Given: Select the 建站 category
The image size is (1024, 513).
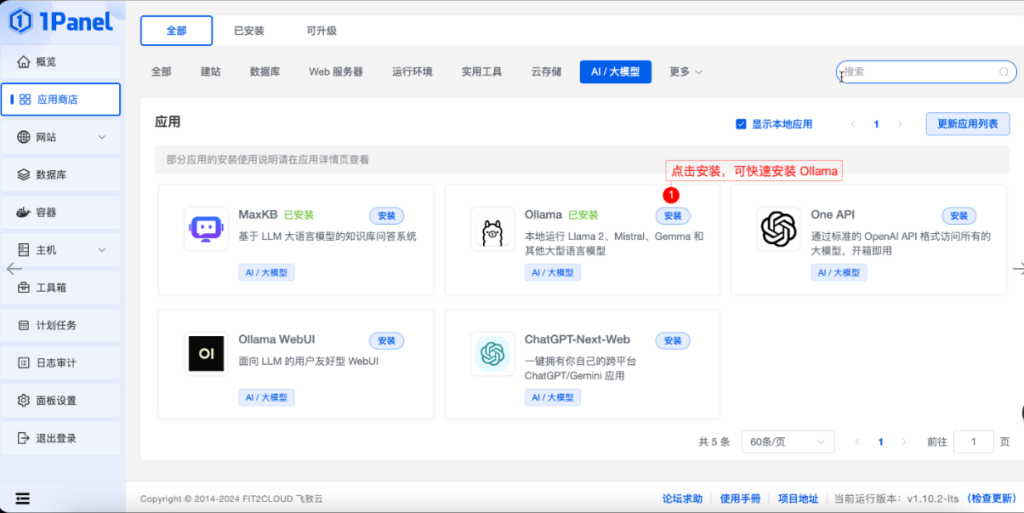Looking at the screenshot, I should (210, 72).
